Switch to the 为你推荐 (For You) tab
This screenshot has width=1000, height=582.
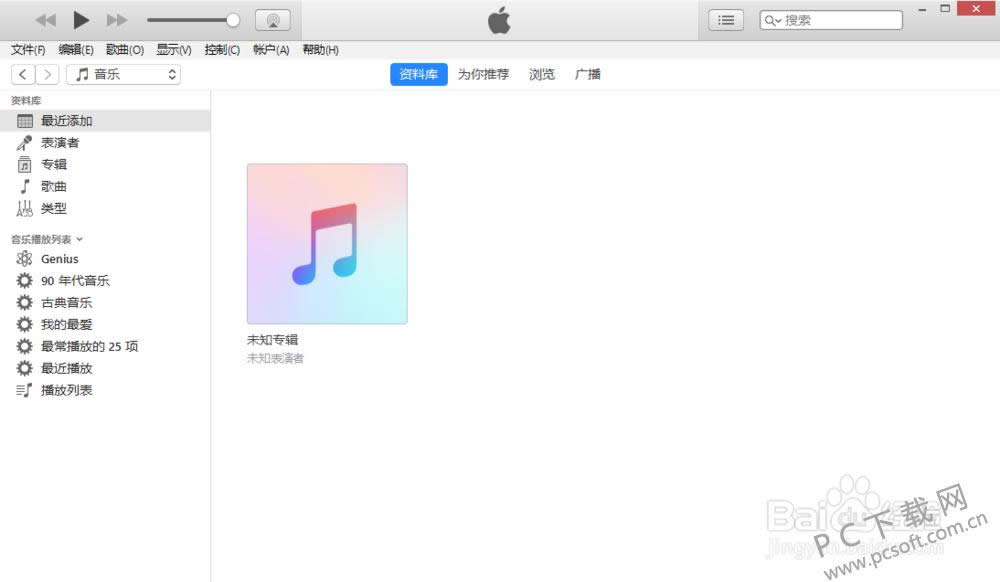[x=483, y=73]
